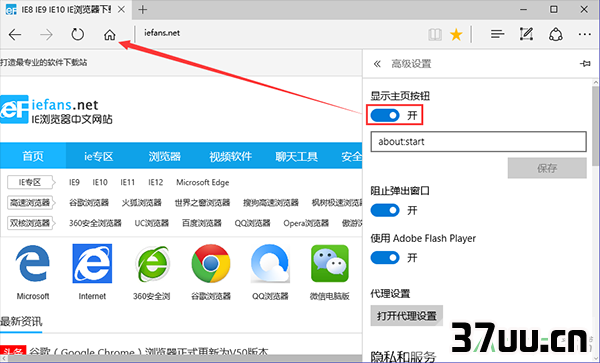
Task: Open the Opera浏览器 link
Action: (306, 223)
